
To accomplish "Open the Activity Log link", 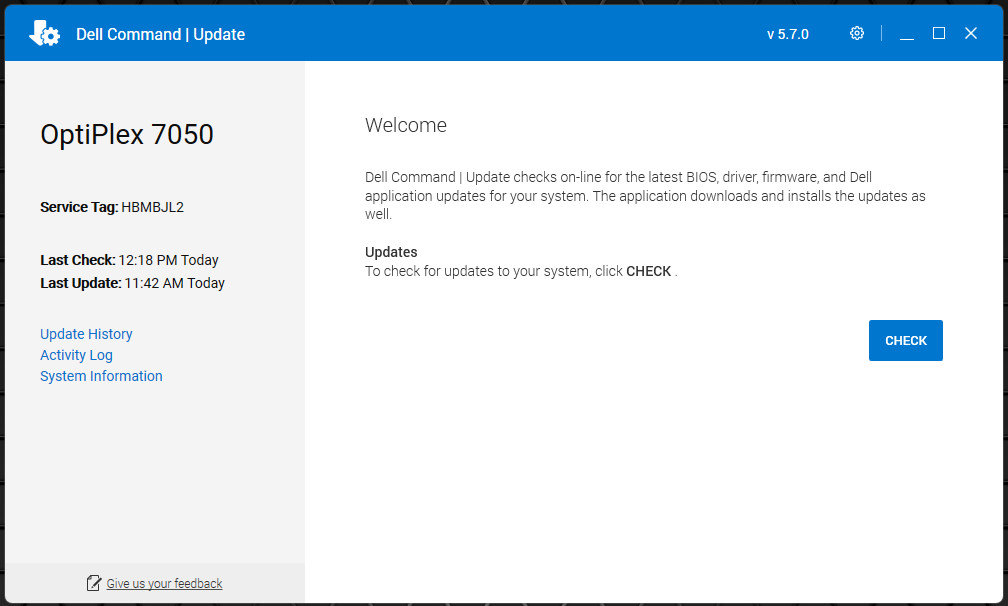I will click(76, 355).
